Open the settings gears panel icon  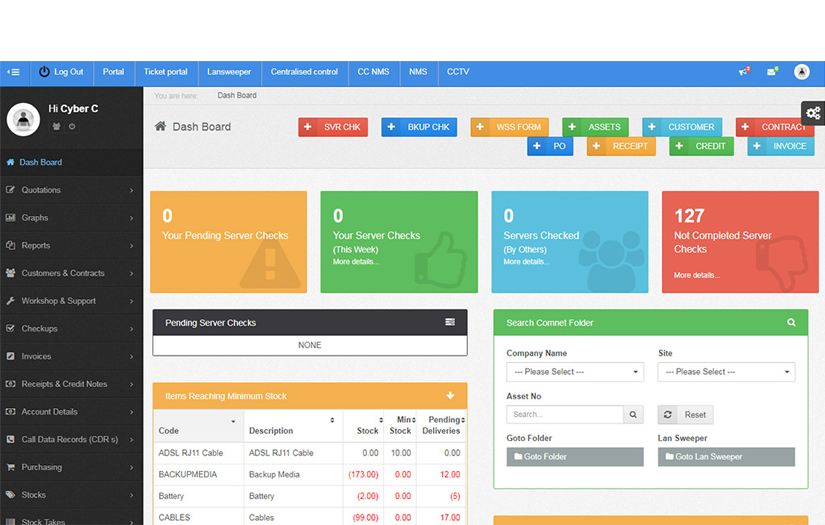813,113
